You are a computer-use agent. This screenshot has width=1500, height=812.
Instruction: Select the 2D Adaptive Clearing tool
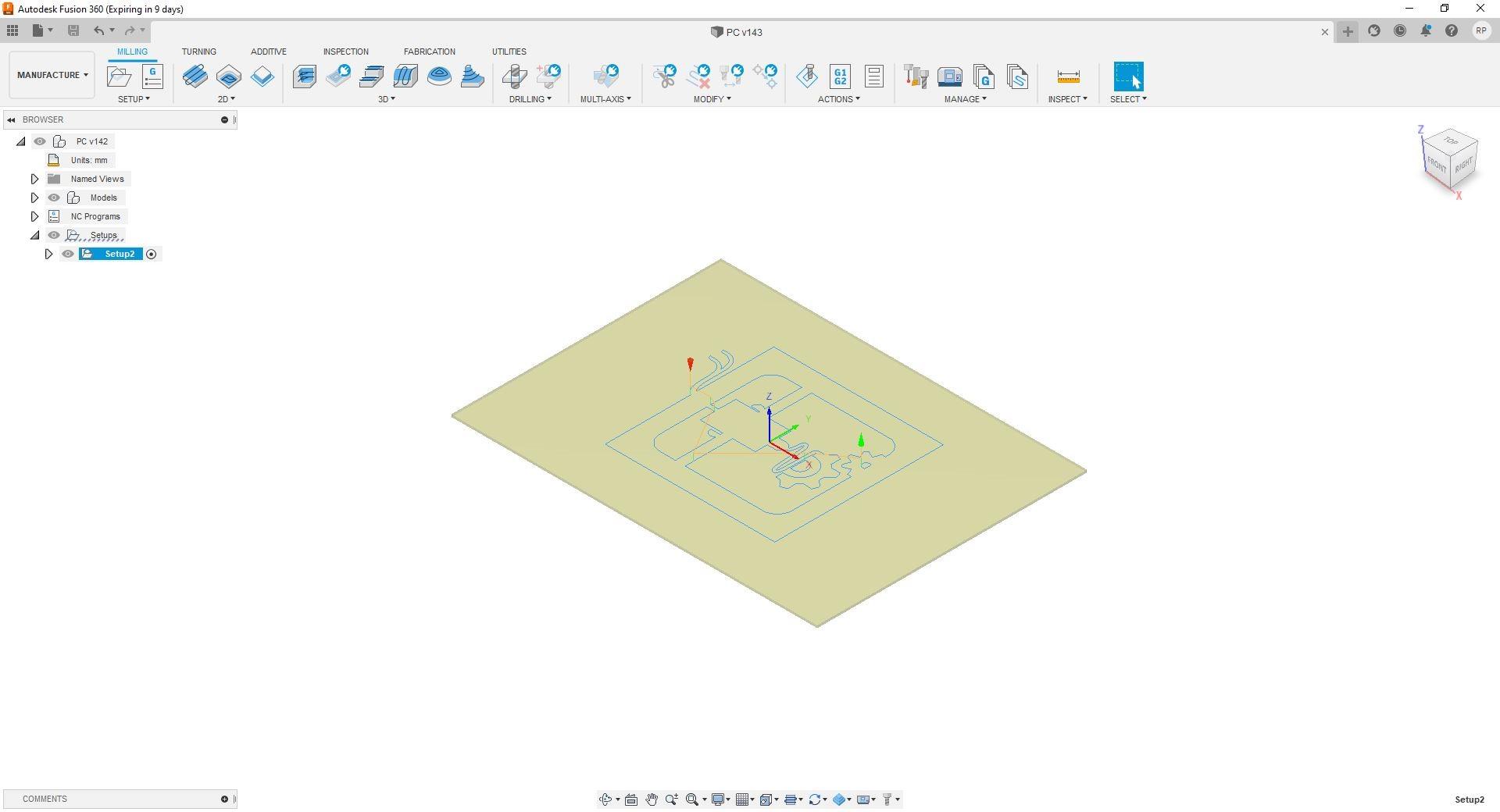tap(195, 77)
